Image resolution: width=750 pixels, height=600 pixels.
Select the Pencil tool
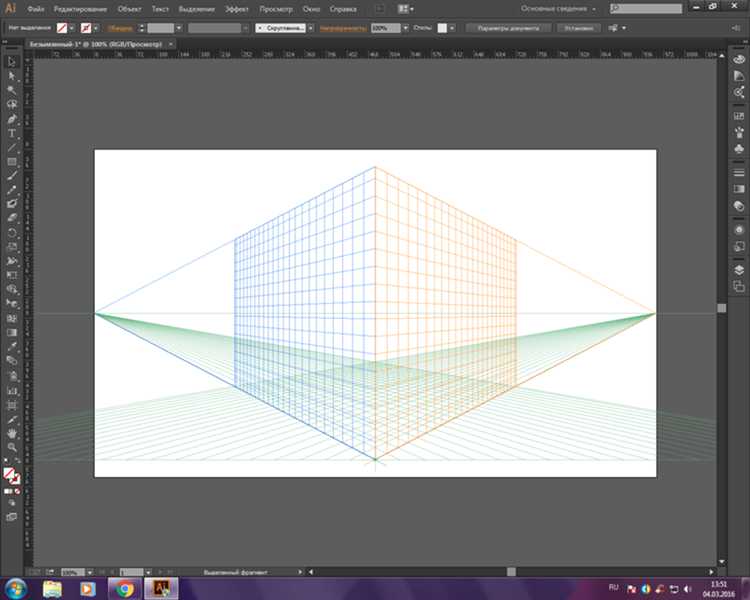tap(12, 190)
